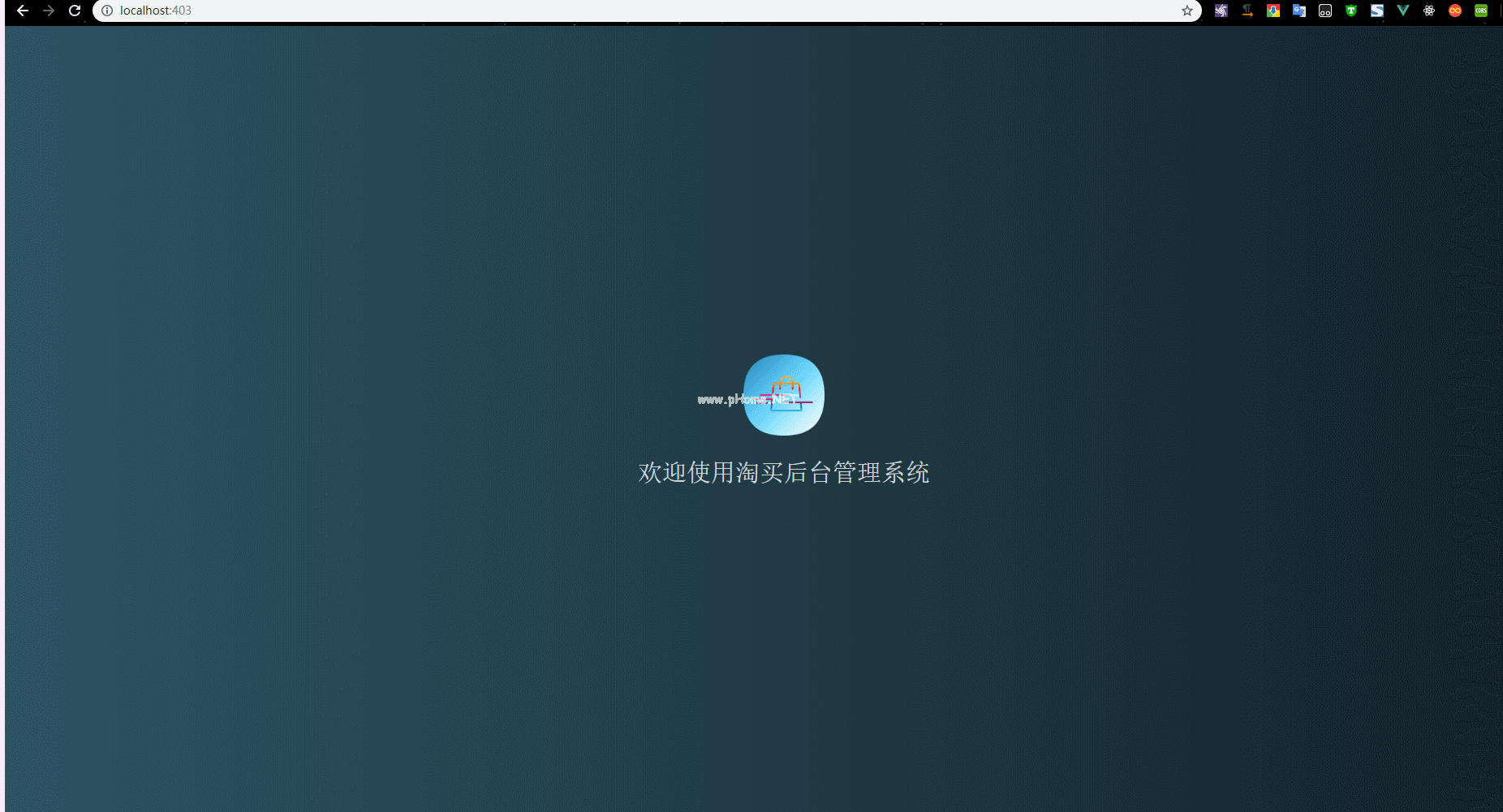Viewport: 1503px width, 812px height.
Task: Open the Chrome download extension icon
Action: (1273, 11)
